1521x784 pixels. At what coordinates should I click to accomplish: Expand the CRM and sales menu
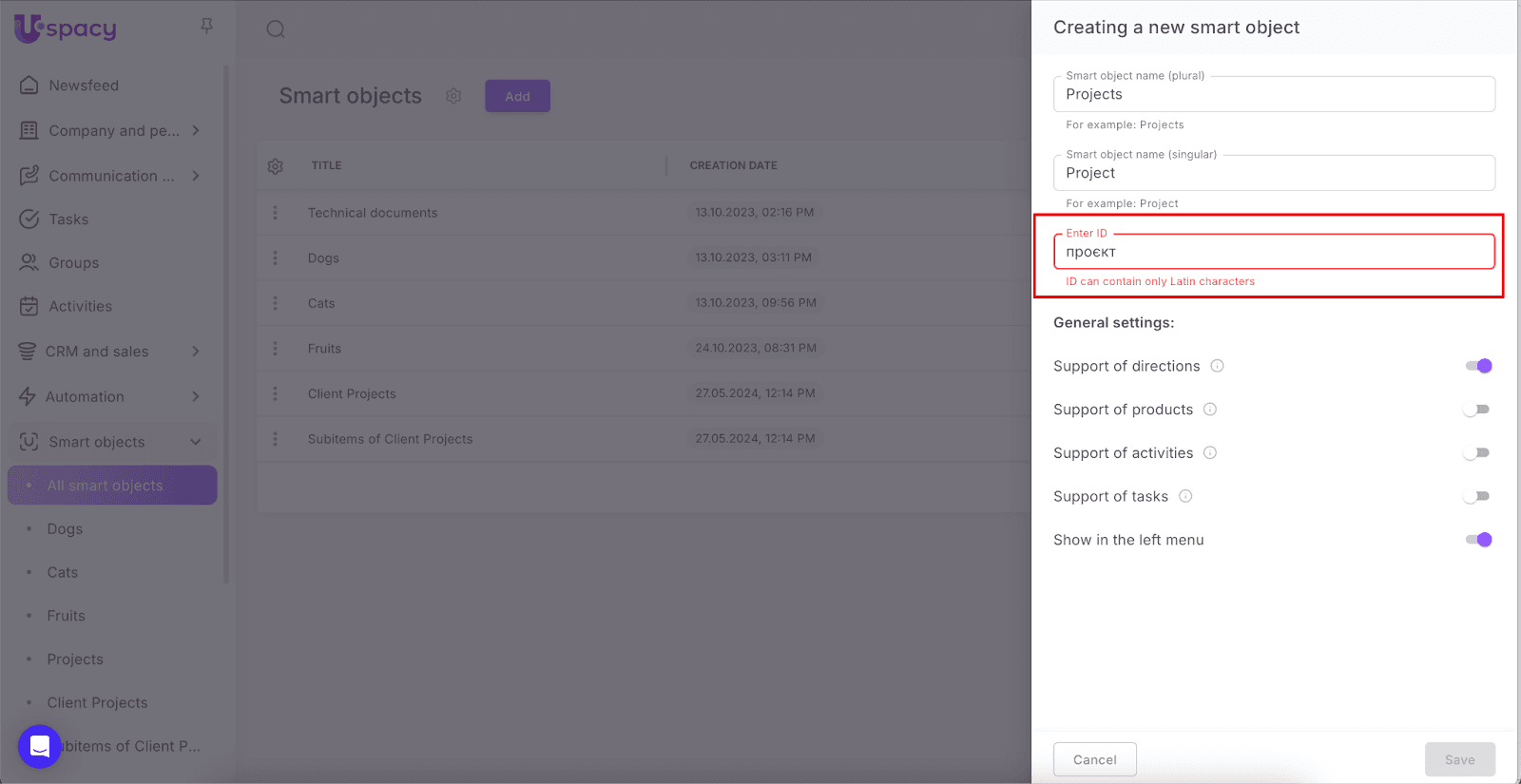195,352
